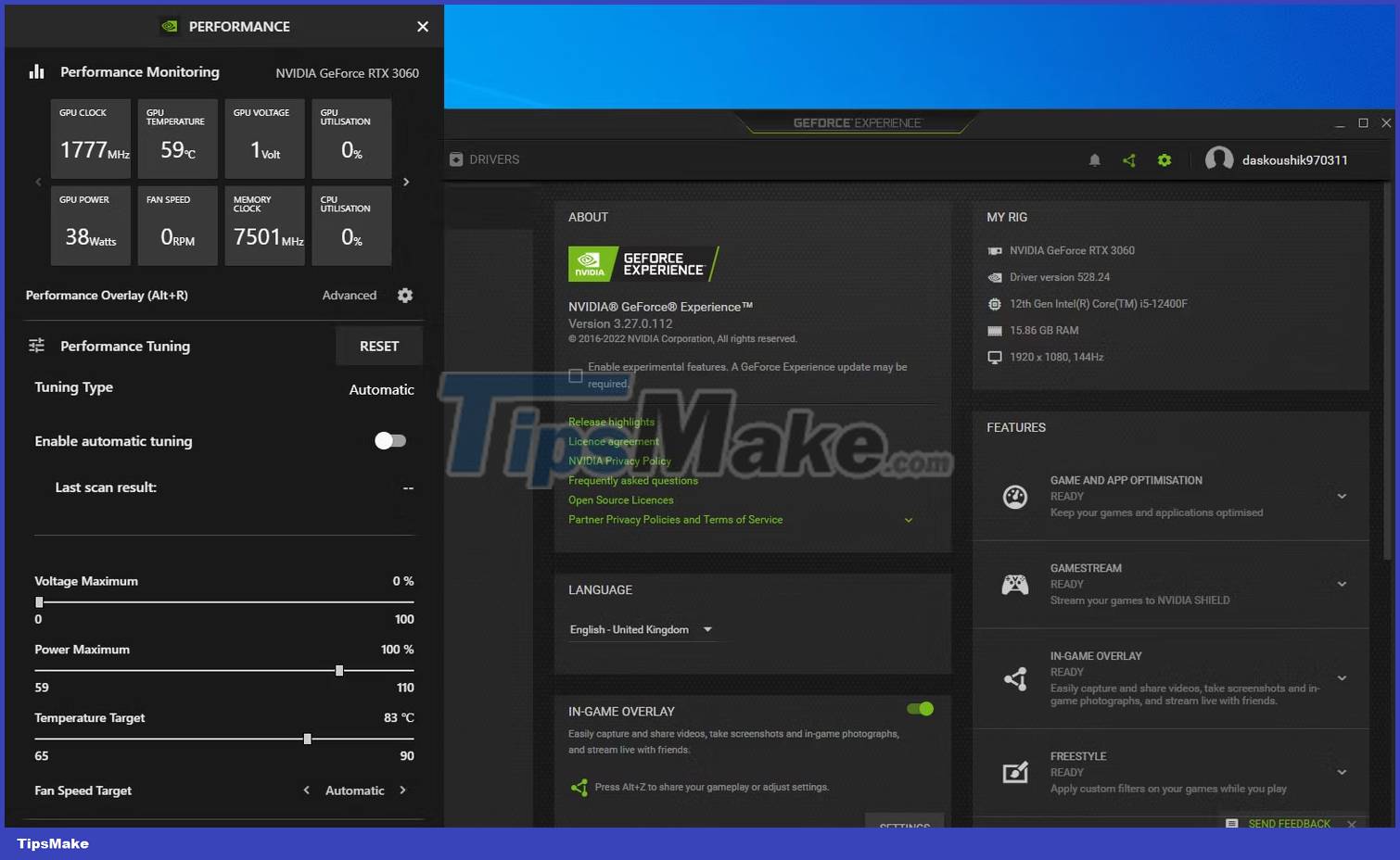Open GeForce Experience settings green gear

(x=1165, y=160)
